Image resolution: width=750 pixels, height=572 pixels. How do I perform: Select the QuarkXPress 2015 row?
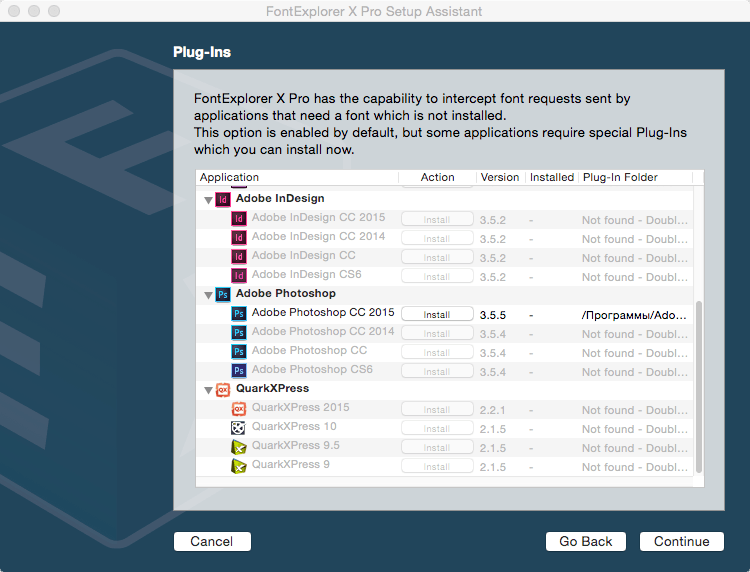tap(444, 409)
